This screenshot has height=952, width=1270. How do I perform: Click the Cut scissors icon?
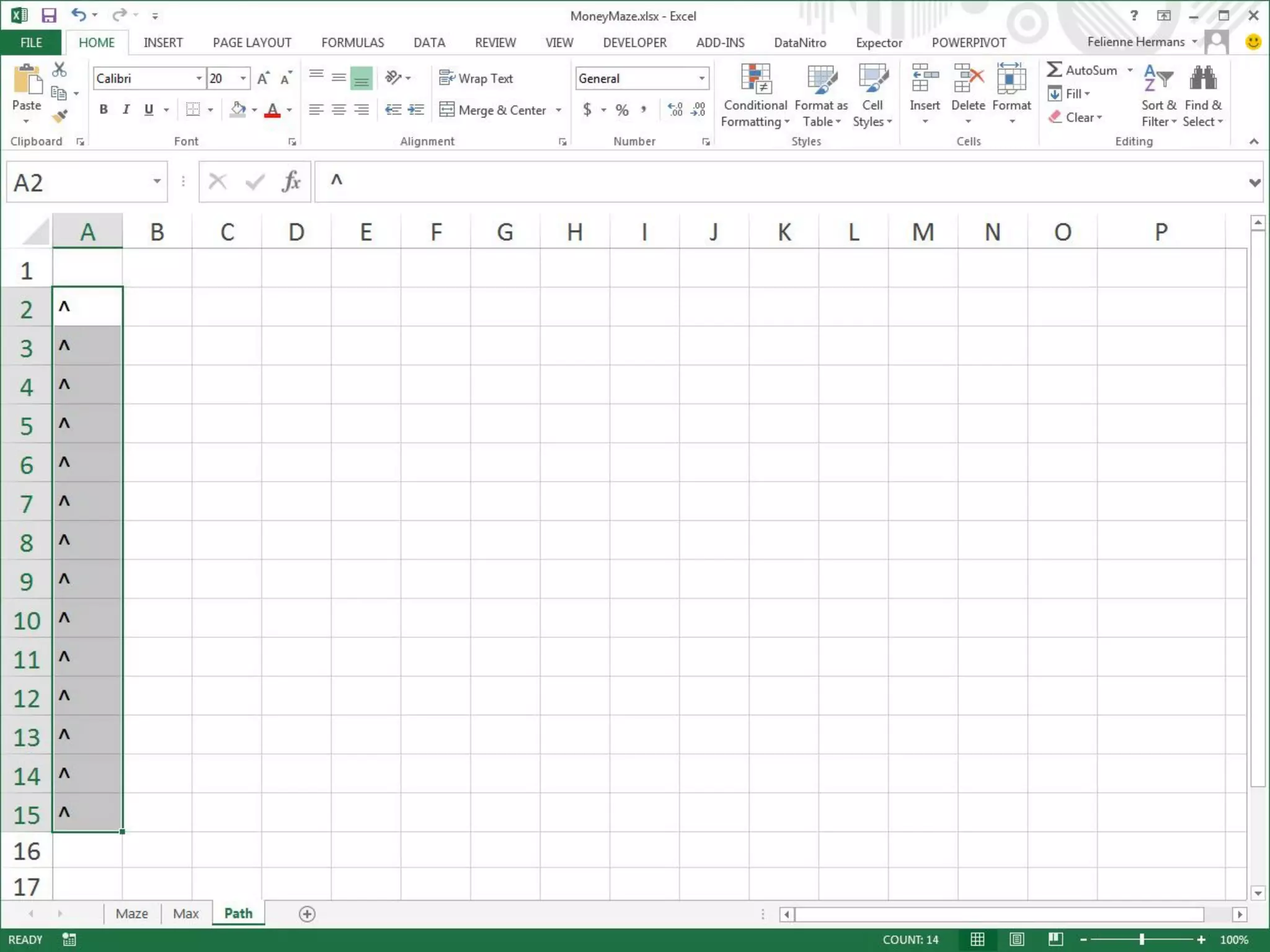pyautogui.click(x=60, y=69)
